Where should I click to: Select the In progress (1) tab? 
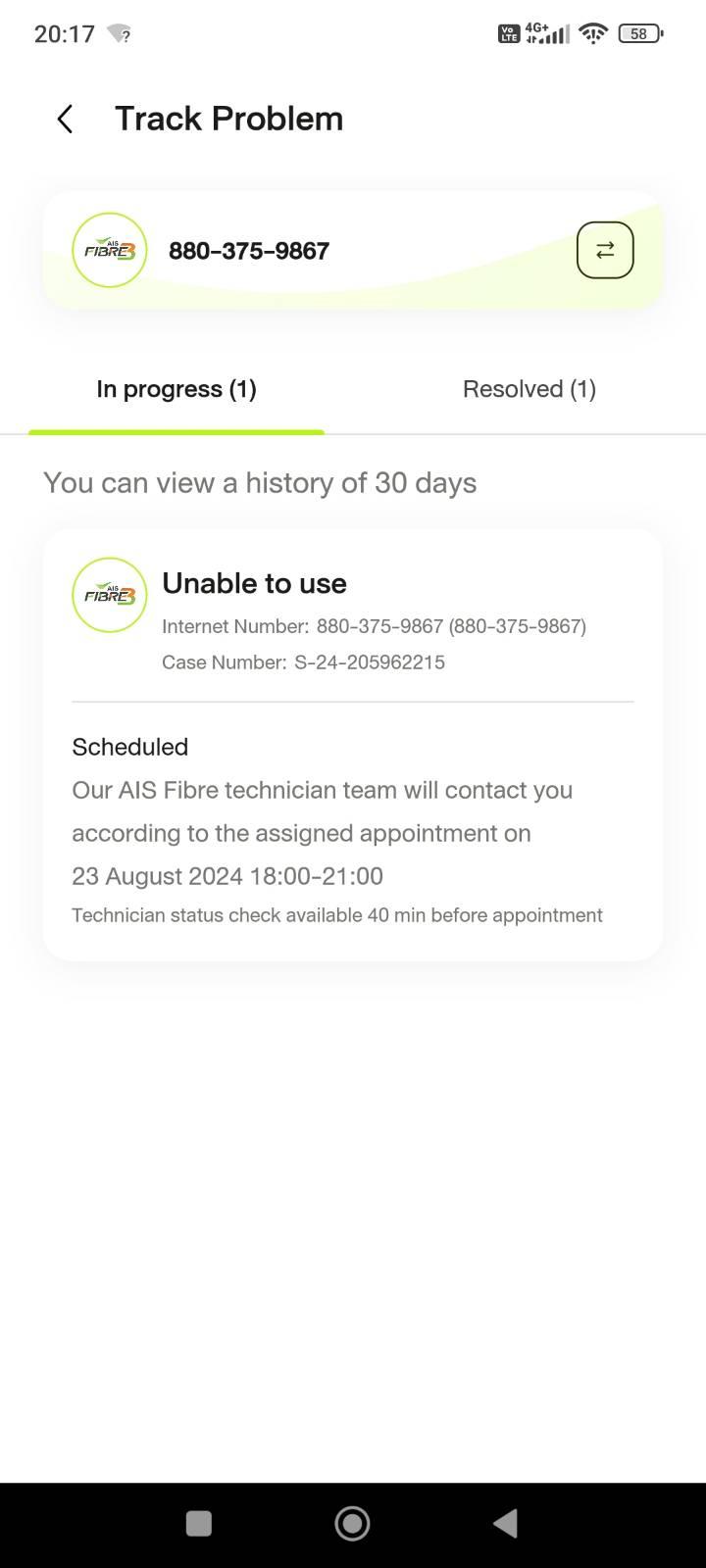176,389
